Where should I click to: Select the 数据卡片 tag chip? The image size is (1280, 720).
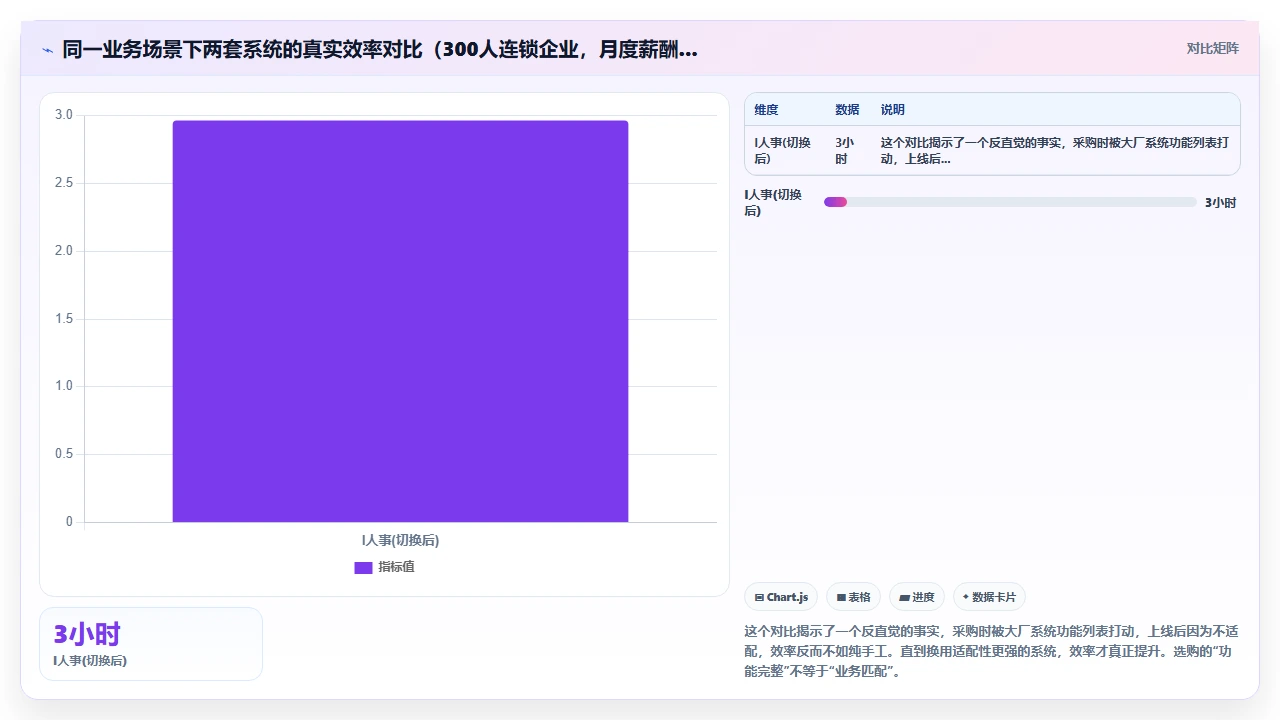click(x=989, y=597)
